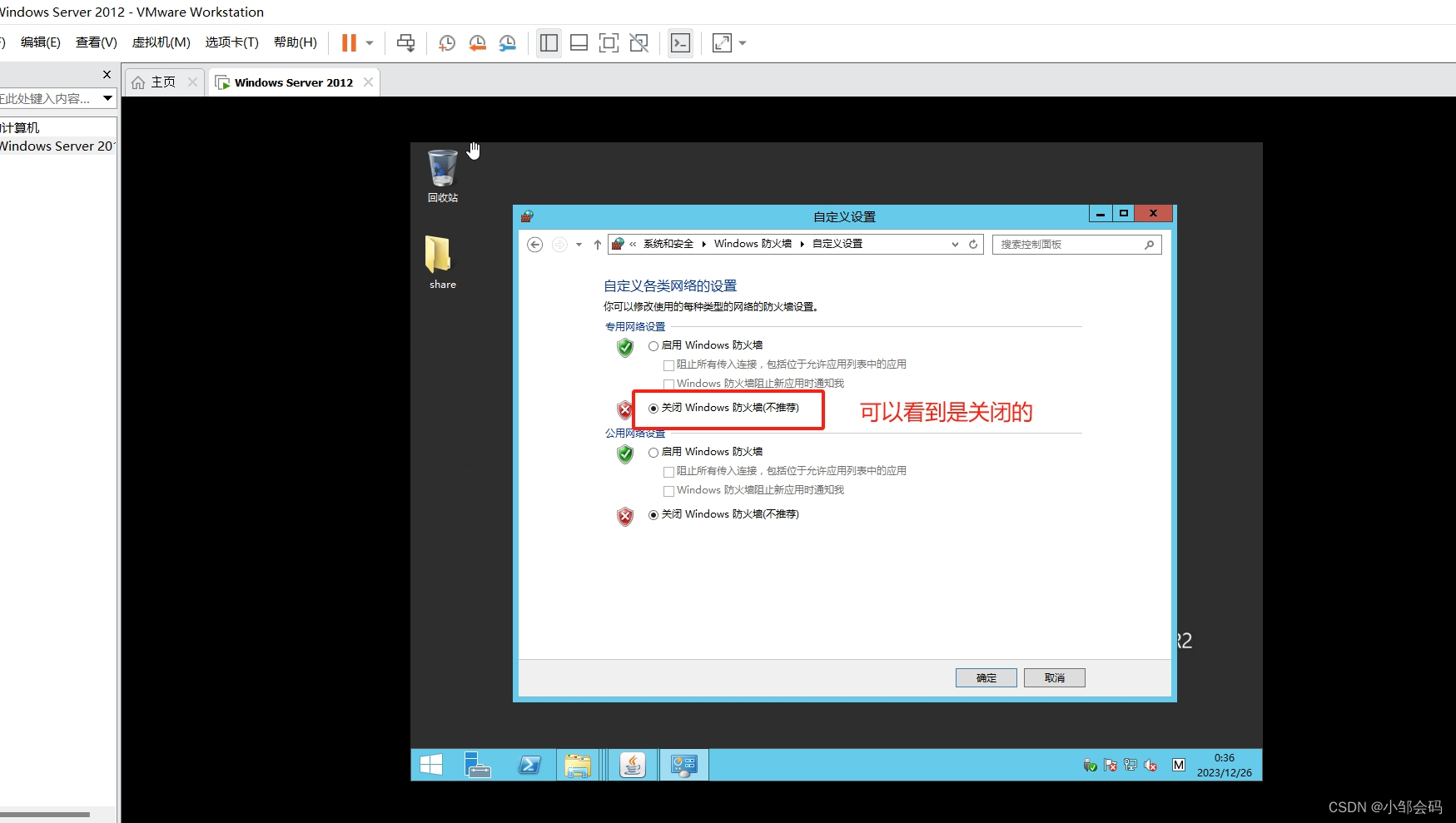Go back in the firewall window
1456x823 pixels.
click(x=535, y=244)
